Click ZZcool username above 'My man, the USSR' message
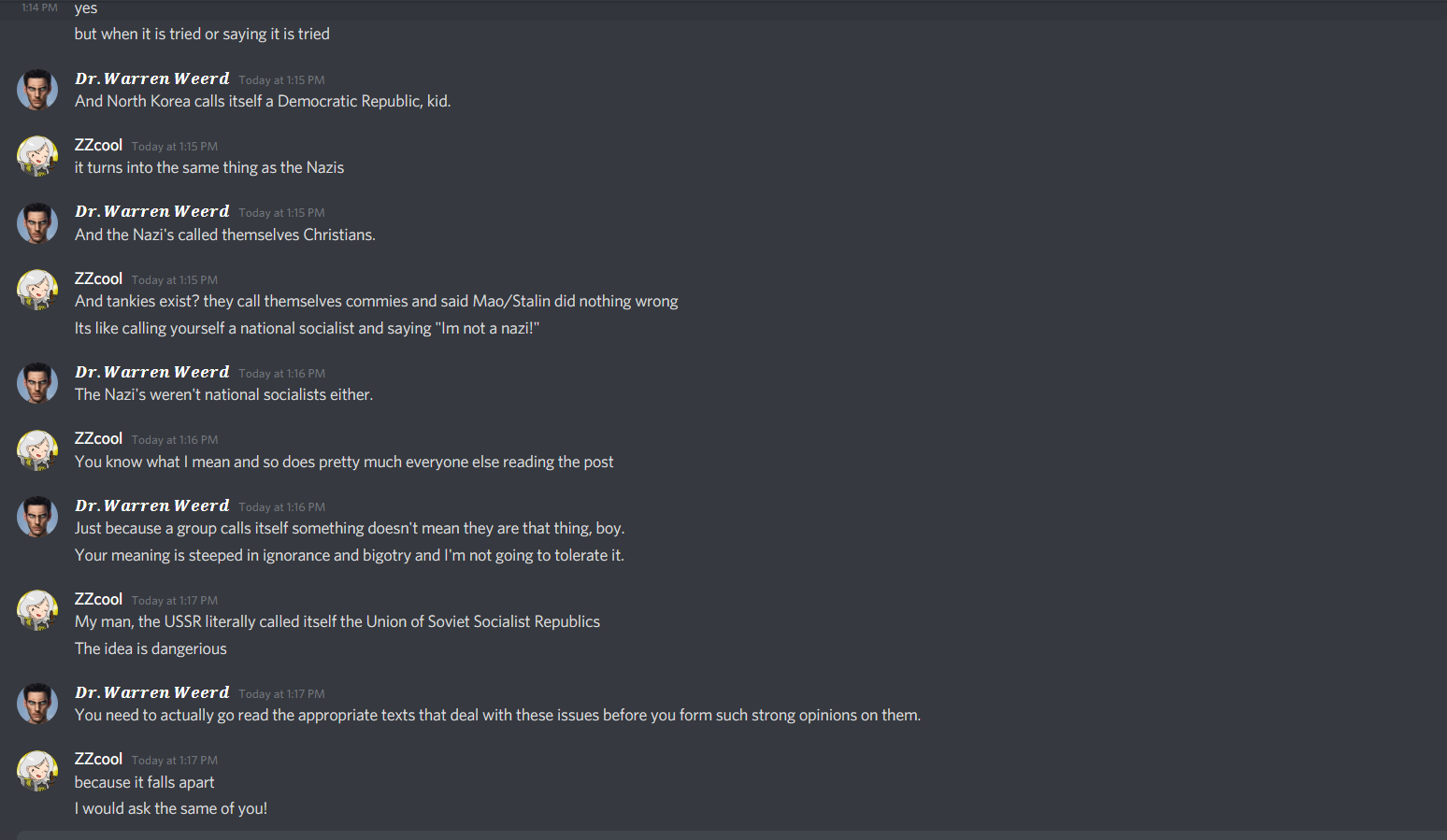This screenshot has width=1447, height=840. [98, 600]
